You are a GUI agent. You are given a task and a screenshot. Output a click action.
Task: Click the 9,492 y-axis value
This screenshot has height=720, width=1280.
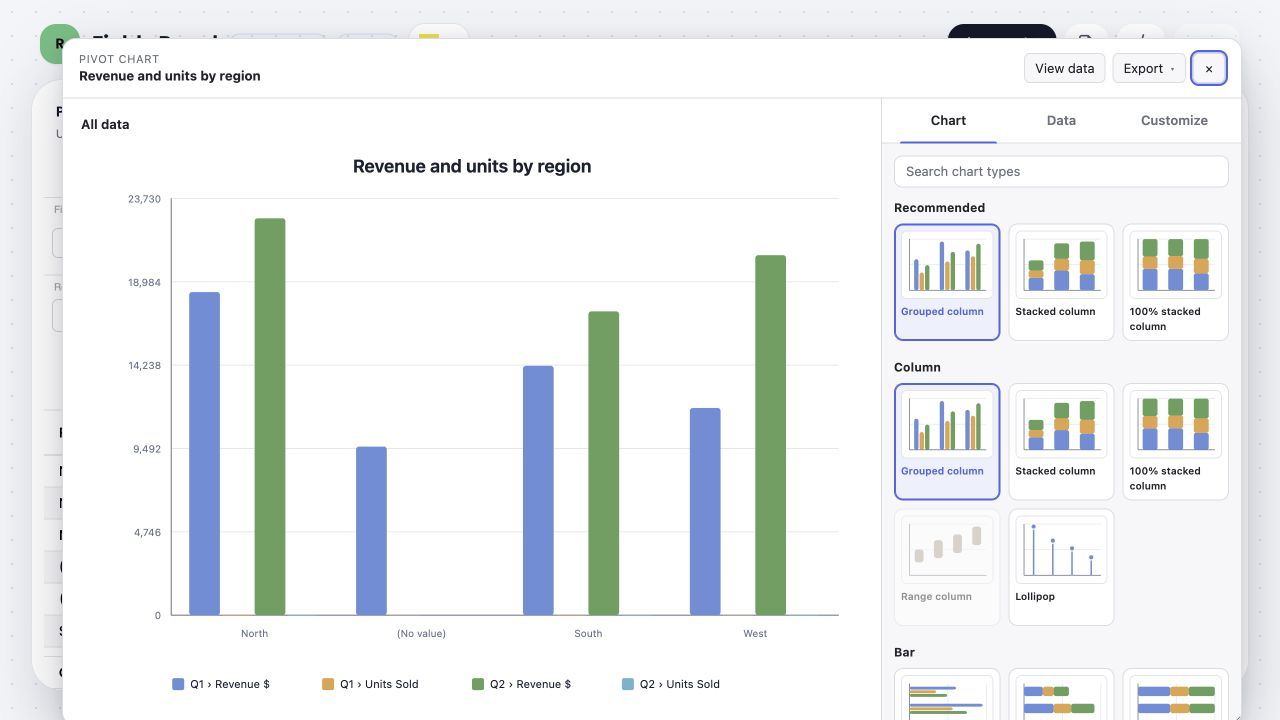coord(147,449)
